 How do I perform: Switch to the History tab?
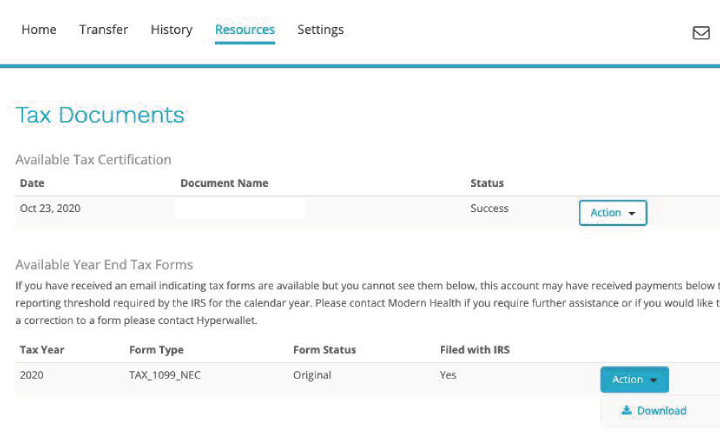[171, 30]
